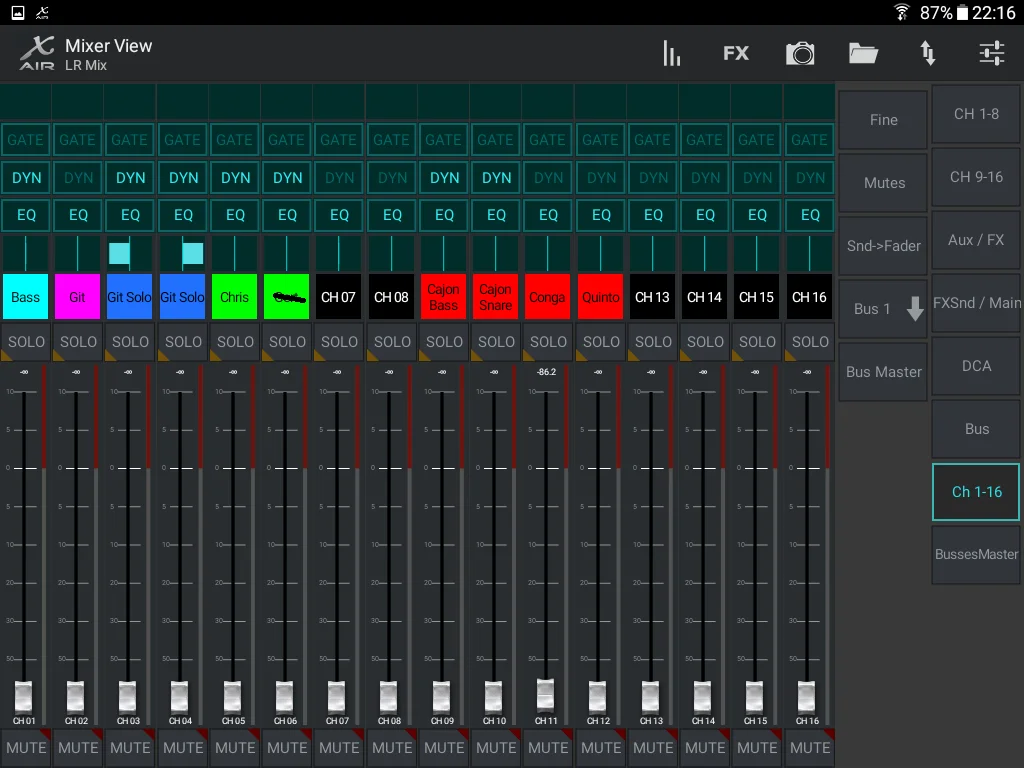The height and width of the screenshot is (768, 1024).
Task: Select the CH 14 channel label
Action: pyautogui.click(x=704, y=297)
